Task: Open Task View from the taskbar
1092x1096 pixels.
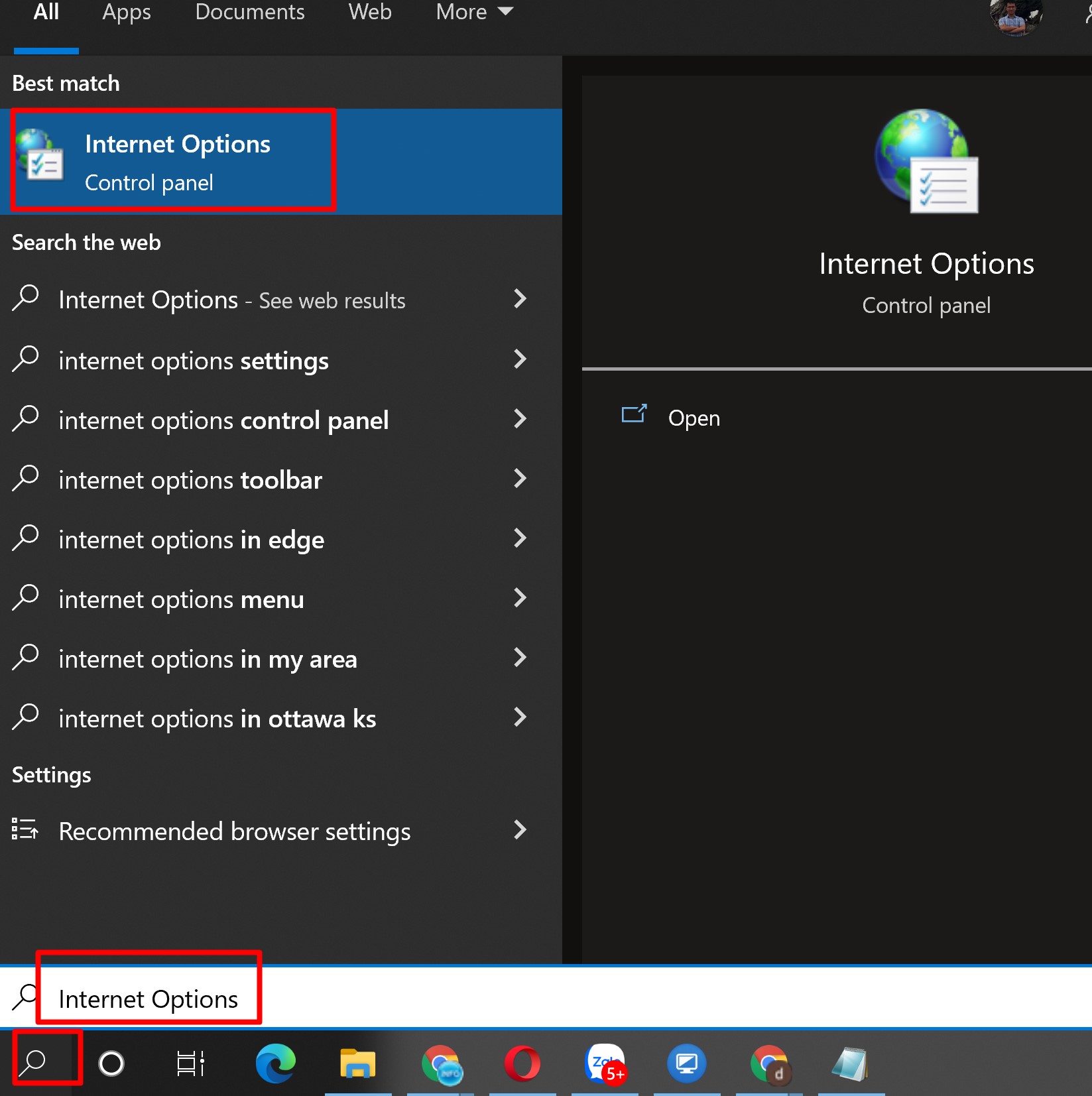Action: point(190,1064)
